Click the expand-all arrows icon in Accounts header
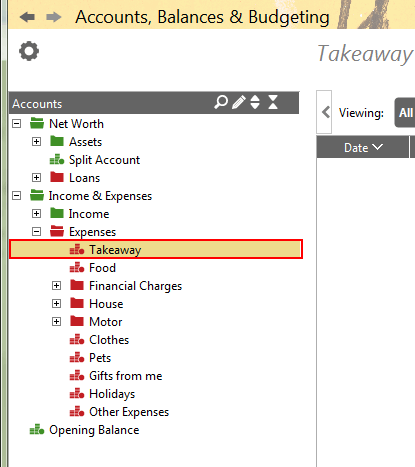 coord(255,102)
